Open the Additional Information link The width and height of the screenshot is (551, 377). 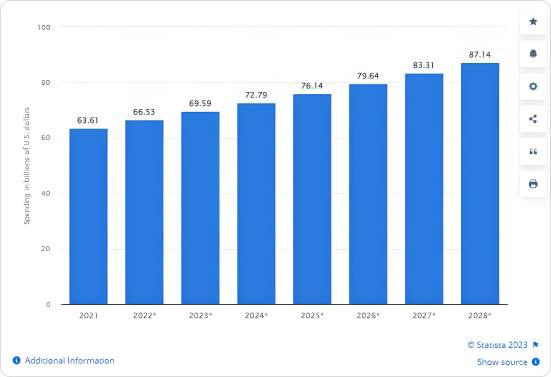tap(69, 360)
